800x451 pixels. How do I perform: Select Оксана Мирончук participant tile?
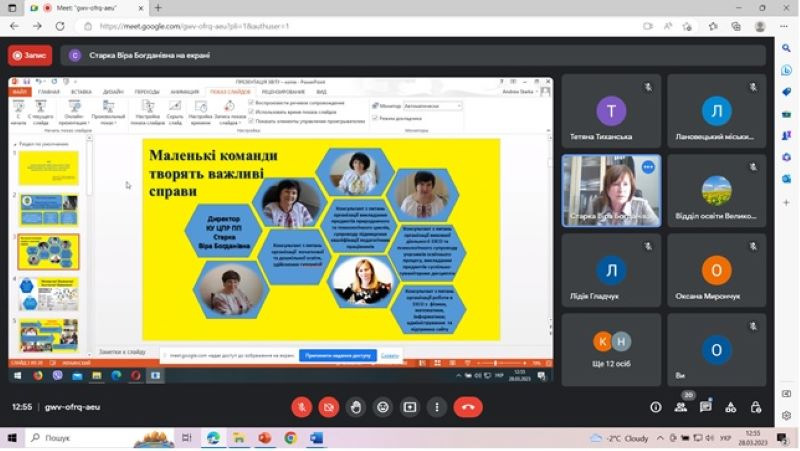[717, 270]
